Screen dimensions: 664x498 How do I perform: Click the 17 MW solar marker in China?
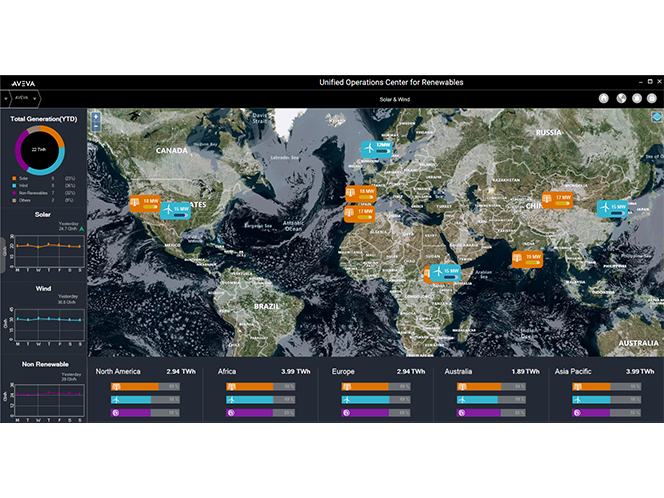(557, 199)
